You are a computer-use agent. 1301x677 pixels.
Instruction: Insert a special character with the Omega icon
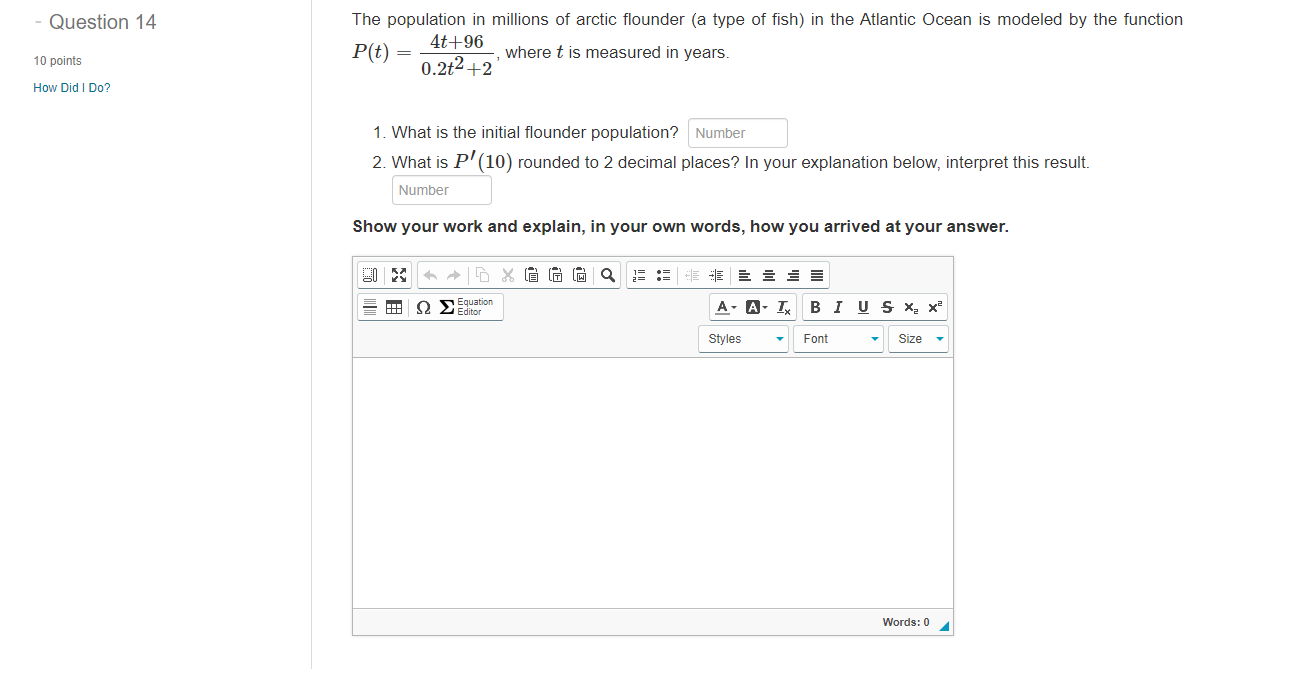(421, 307)
